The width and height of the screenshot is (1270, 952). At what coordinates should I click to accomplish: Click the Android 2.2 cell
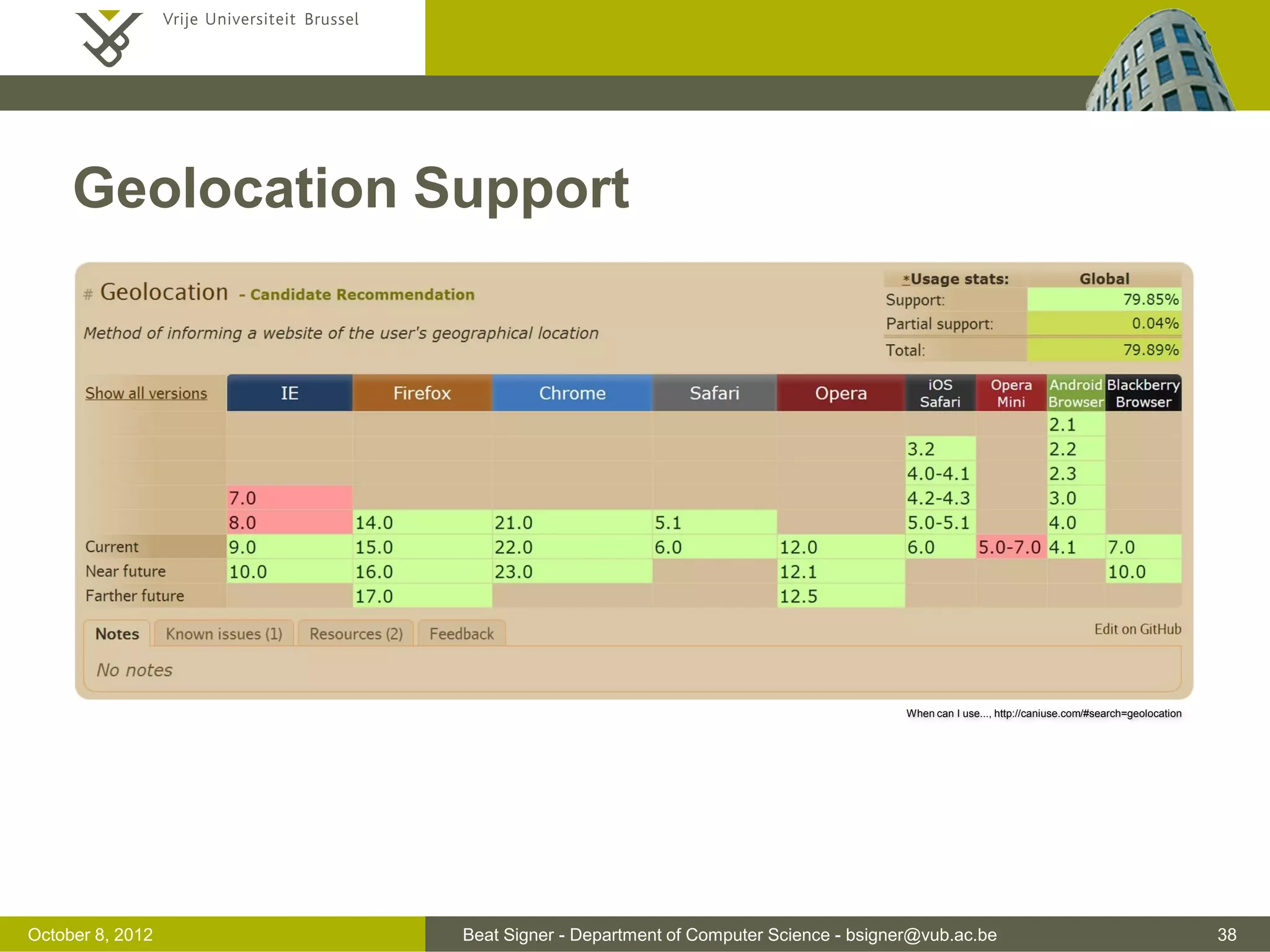coord(1076,449)
